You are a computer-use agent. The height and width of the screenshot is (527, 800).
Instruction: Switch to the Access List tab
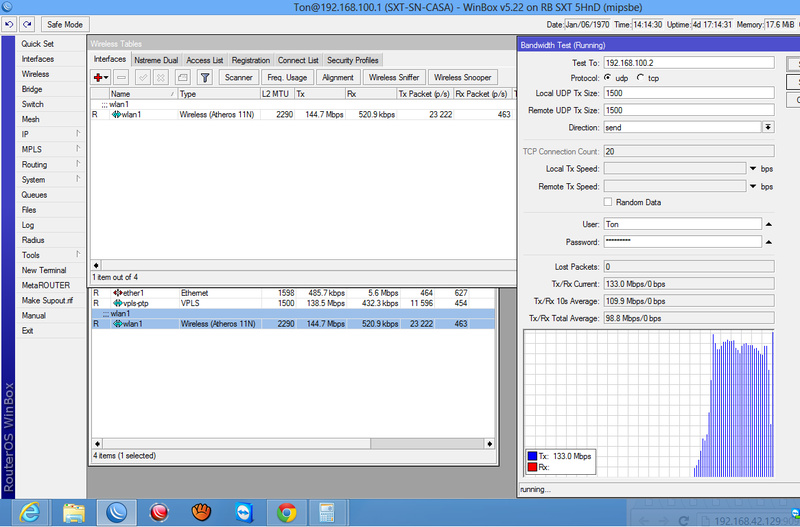[205, 60]
